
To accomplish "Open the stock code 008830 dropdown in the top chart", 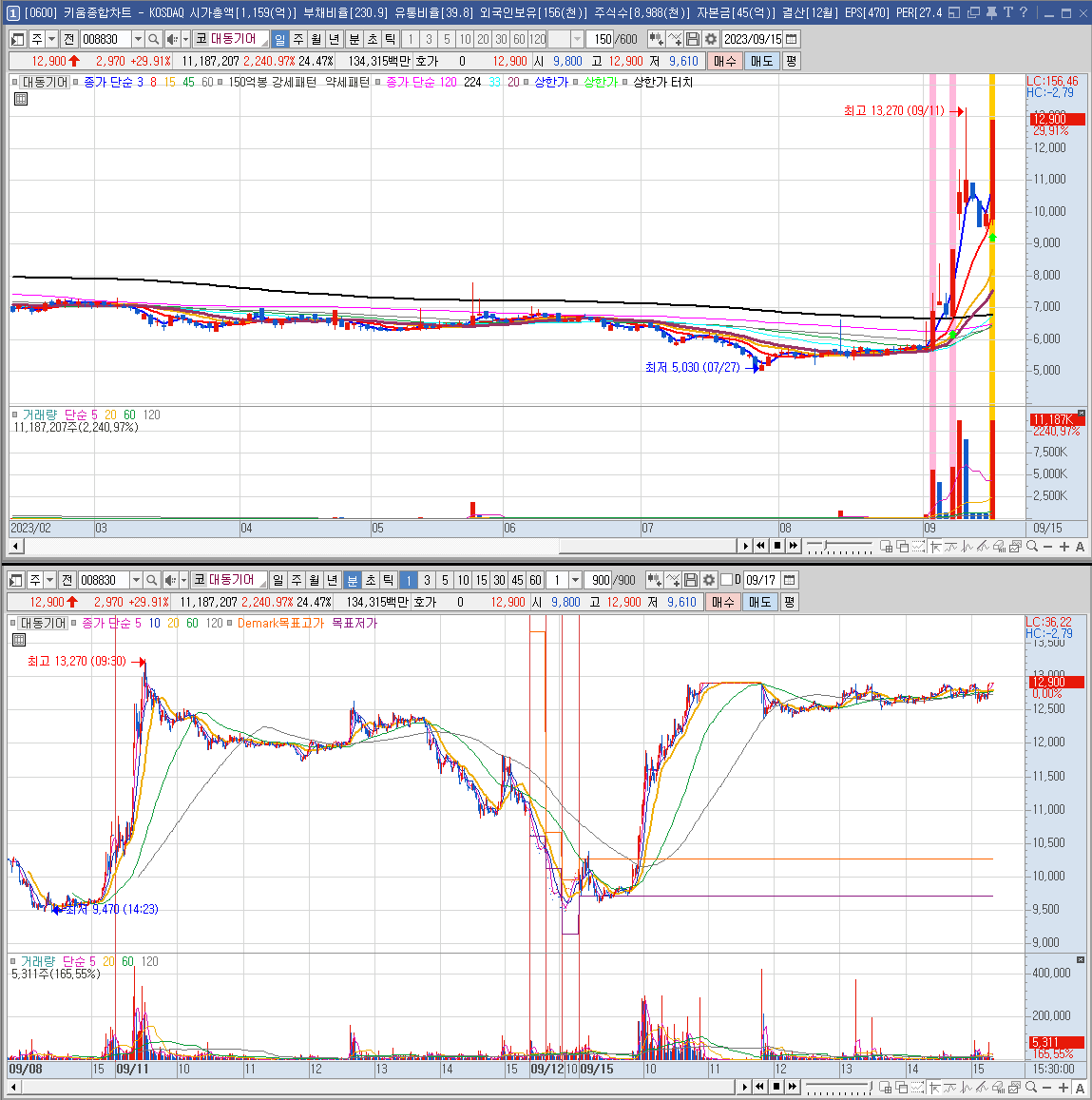I will tap(138, 39).
